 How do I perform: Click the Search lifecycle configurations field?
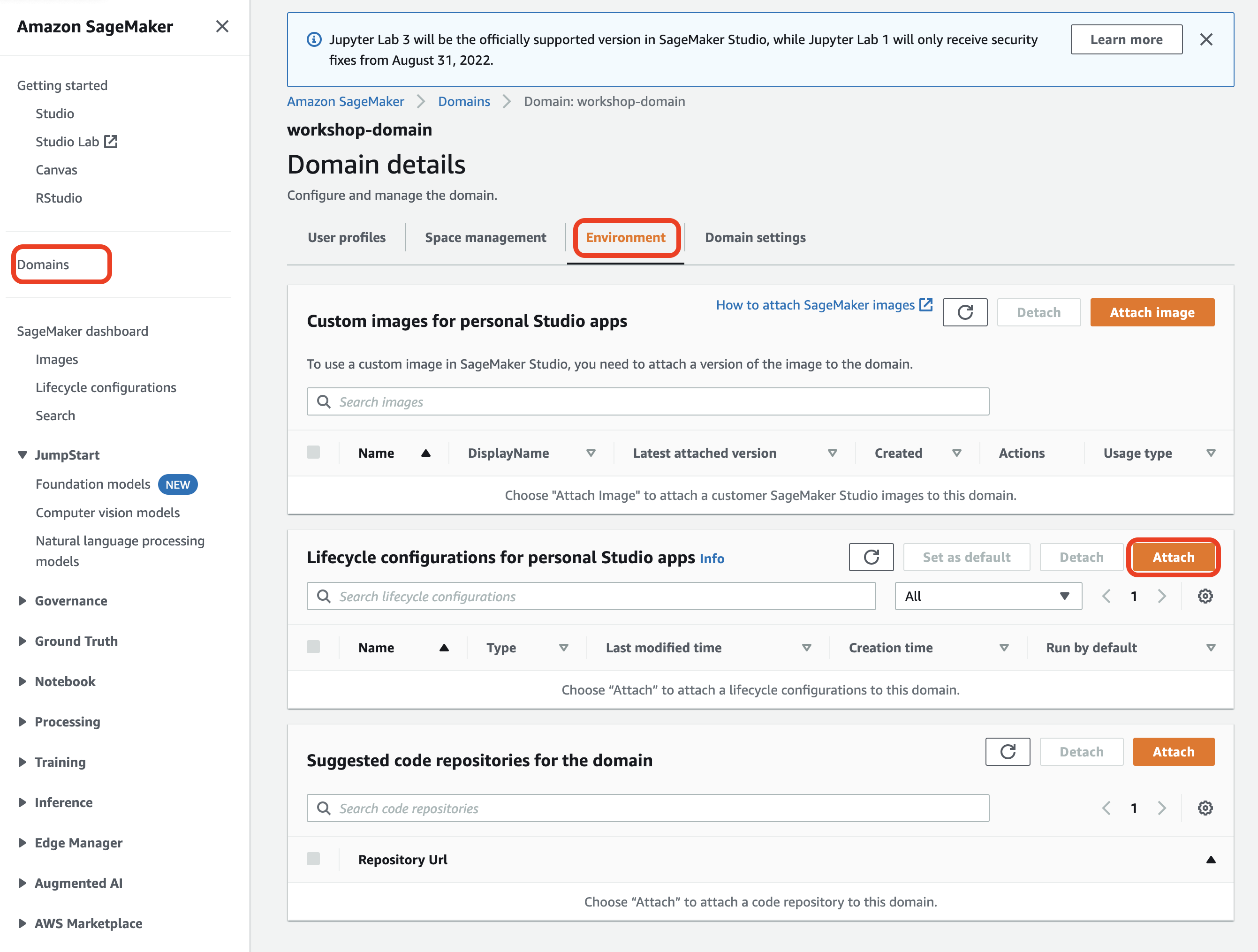point(591,596)
